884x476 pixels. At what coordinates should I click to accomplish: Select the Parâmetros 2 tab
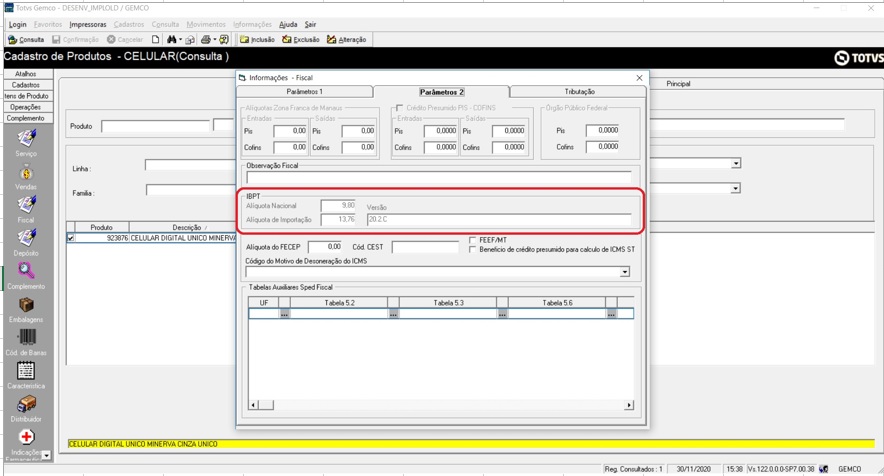(441, 91)
